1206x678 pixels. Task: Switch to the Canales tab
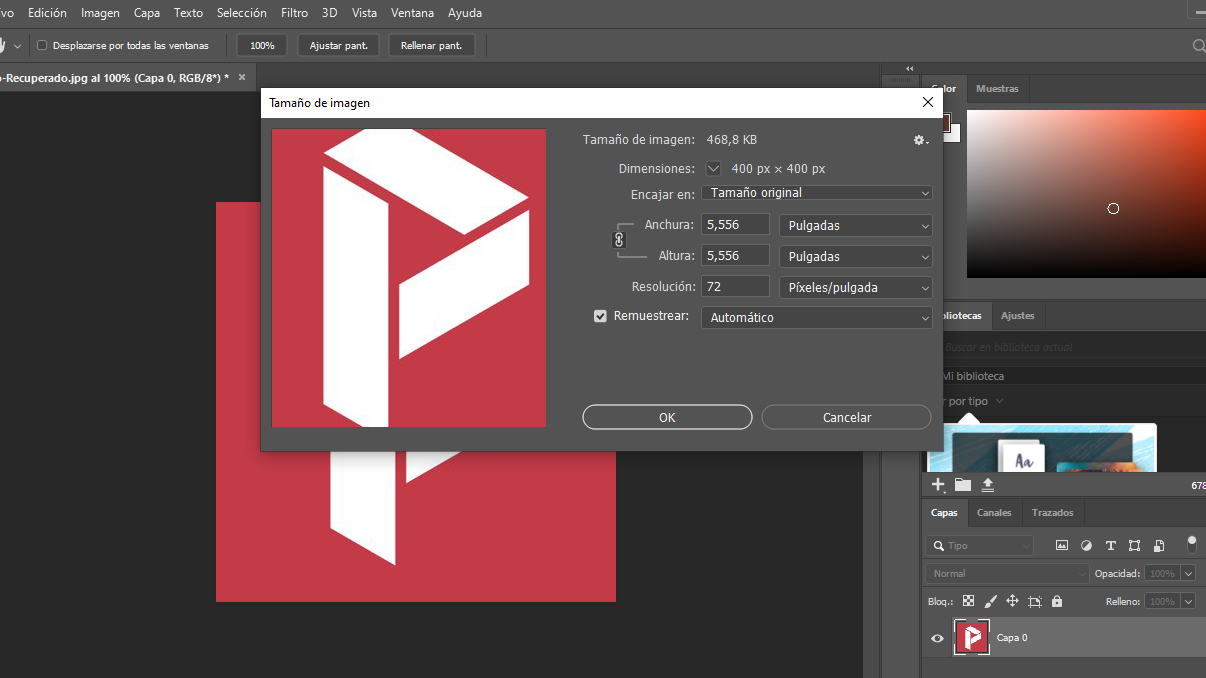(994, 513)
